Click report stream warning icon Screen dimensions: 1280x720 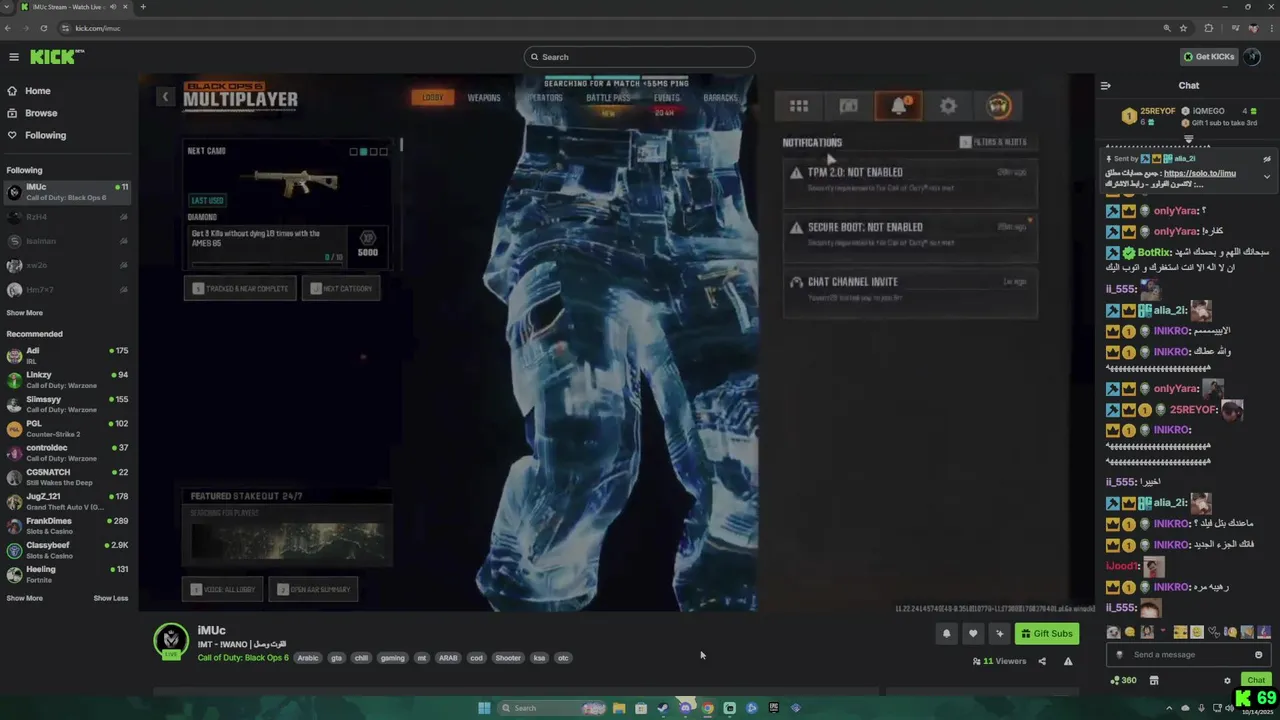[x=1068, y=661]
